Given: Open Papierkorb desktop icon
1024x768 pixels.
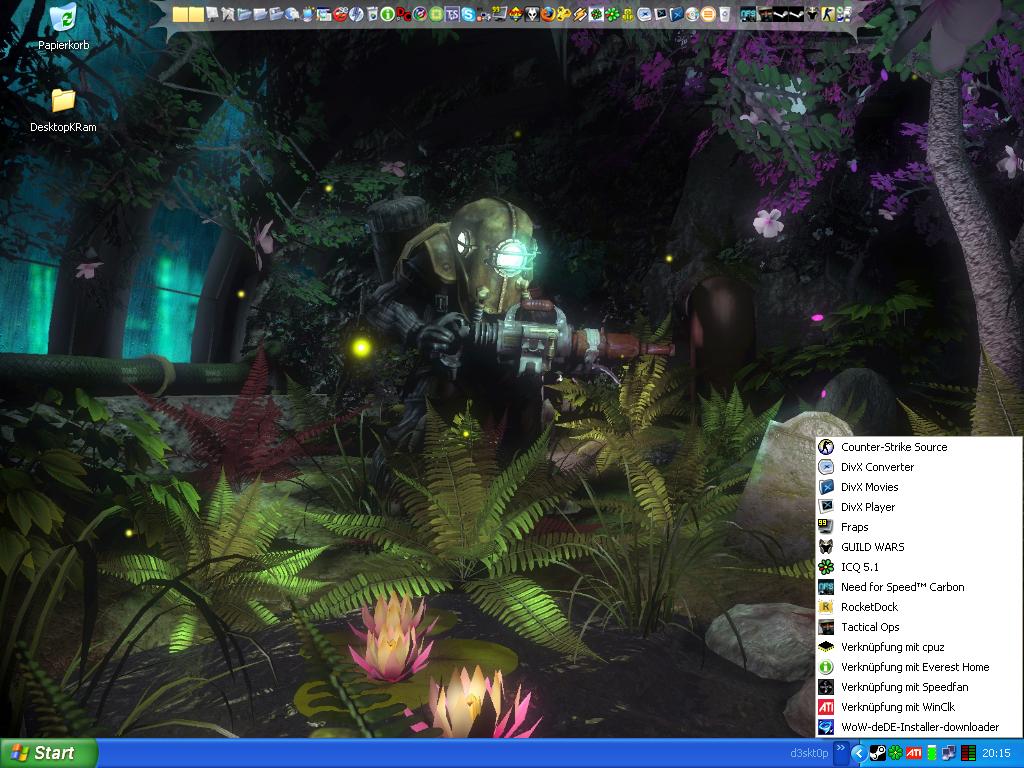Looking at the screenshot, I should (63, 26).
